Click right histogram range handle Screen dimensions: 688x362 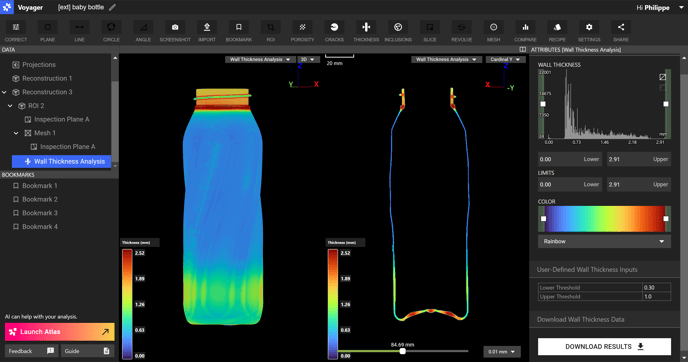click(x=666, y=104)
